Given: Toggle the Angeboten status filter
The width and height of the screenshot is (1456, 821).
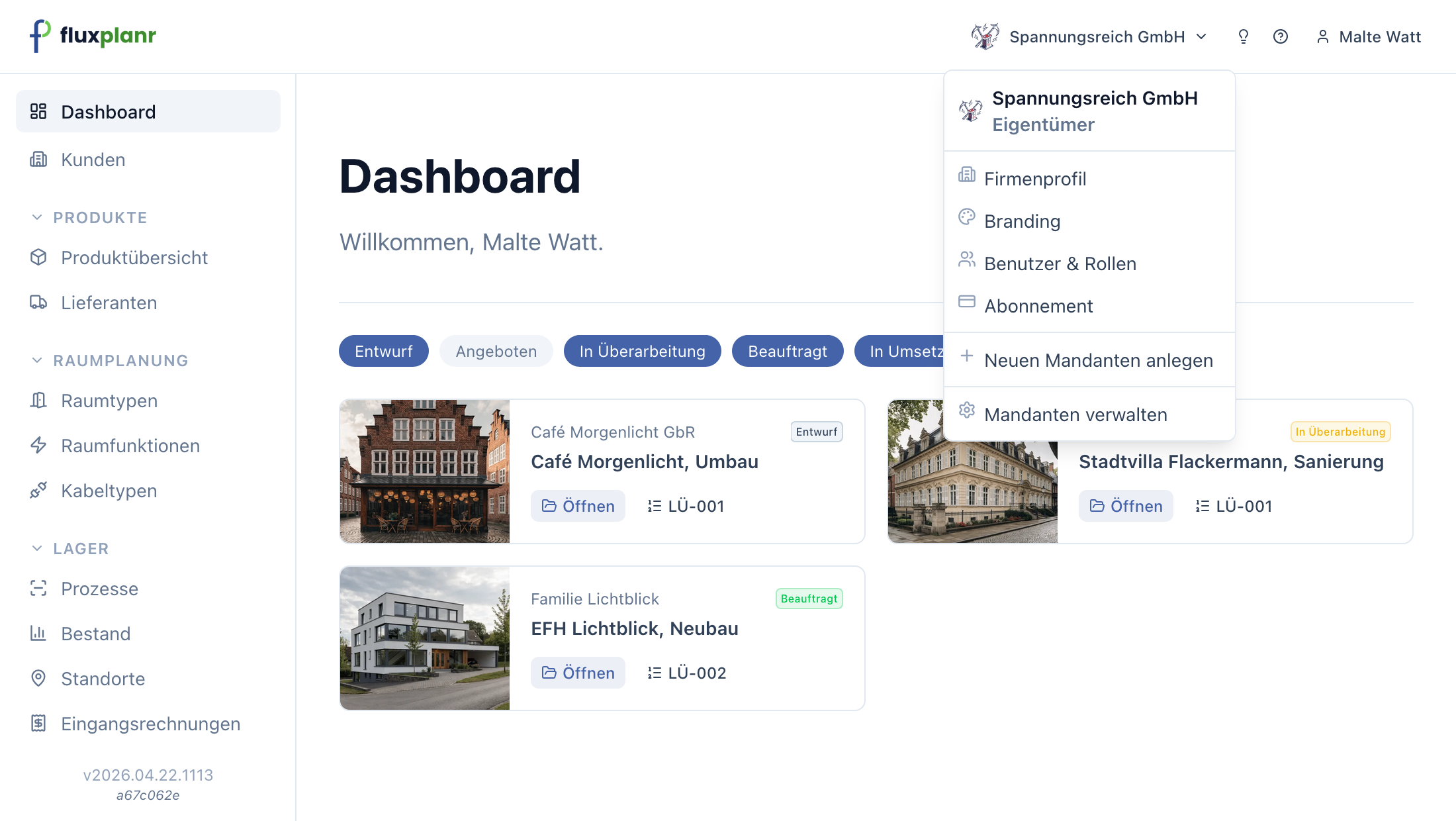Looking at the screenshot, I should (496, 351).
